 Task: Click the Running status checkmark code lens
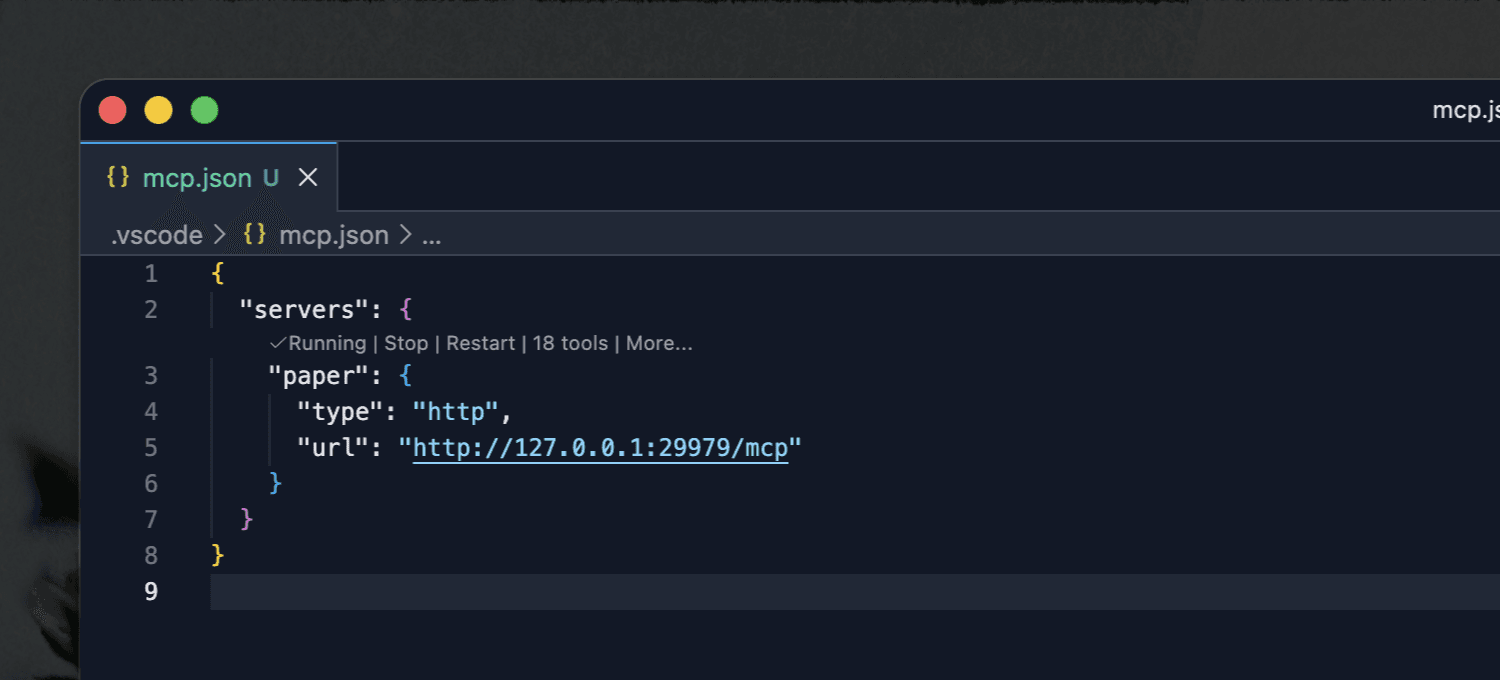coord(318,343)
